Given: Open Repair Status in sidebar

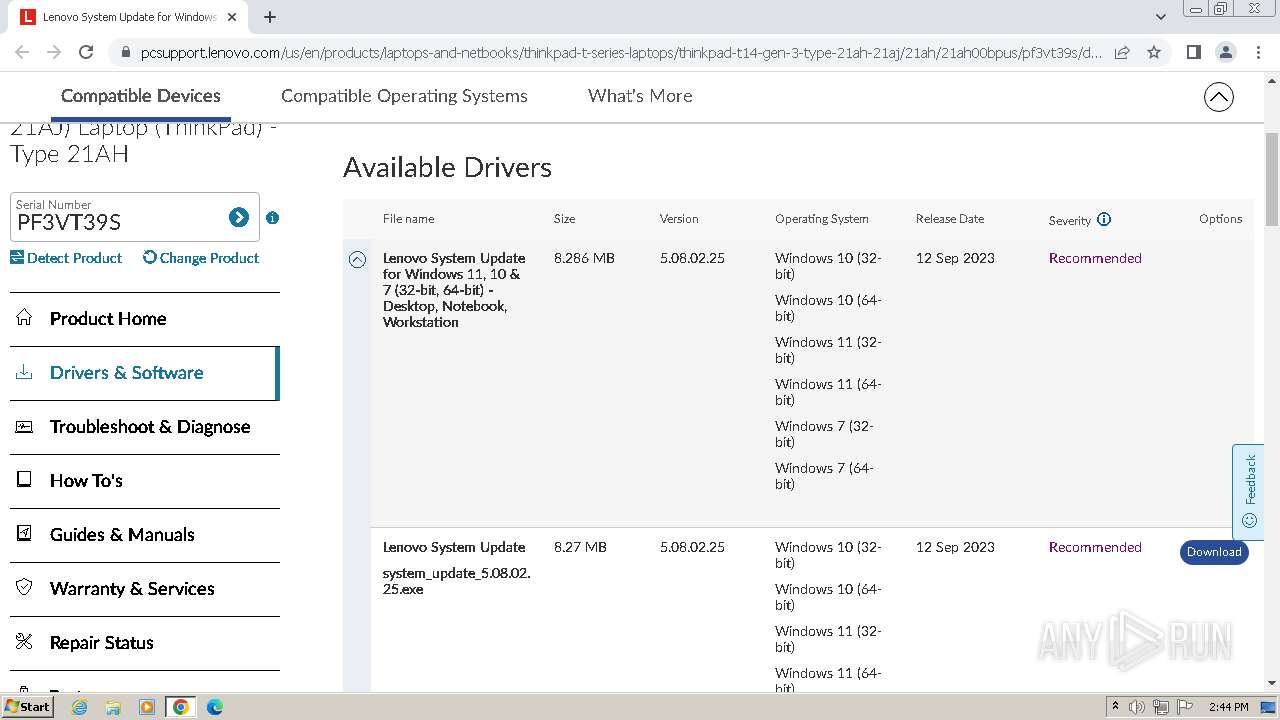Looking at the screenshot, I should 145,643.
